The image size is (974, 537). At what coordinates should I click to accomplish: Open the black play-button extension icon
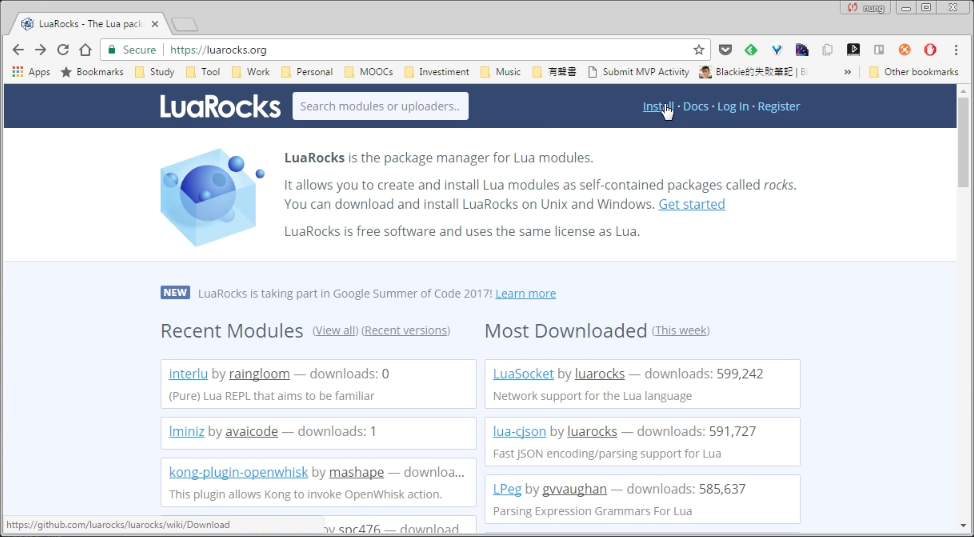coord(853,50)
